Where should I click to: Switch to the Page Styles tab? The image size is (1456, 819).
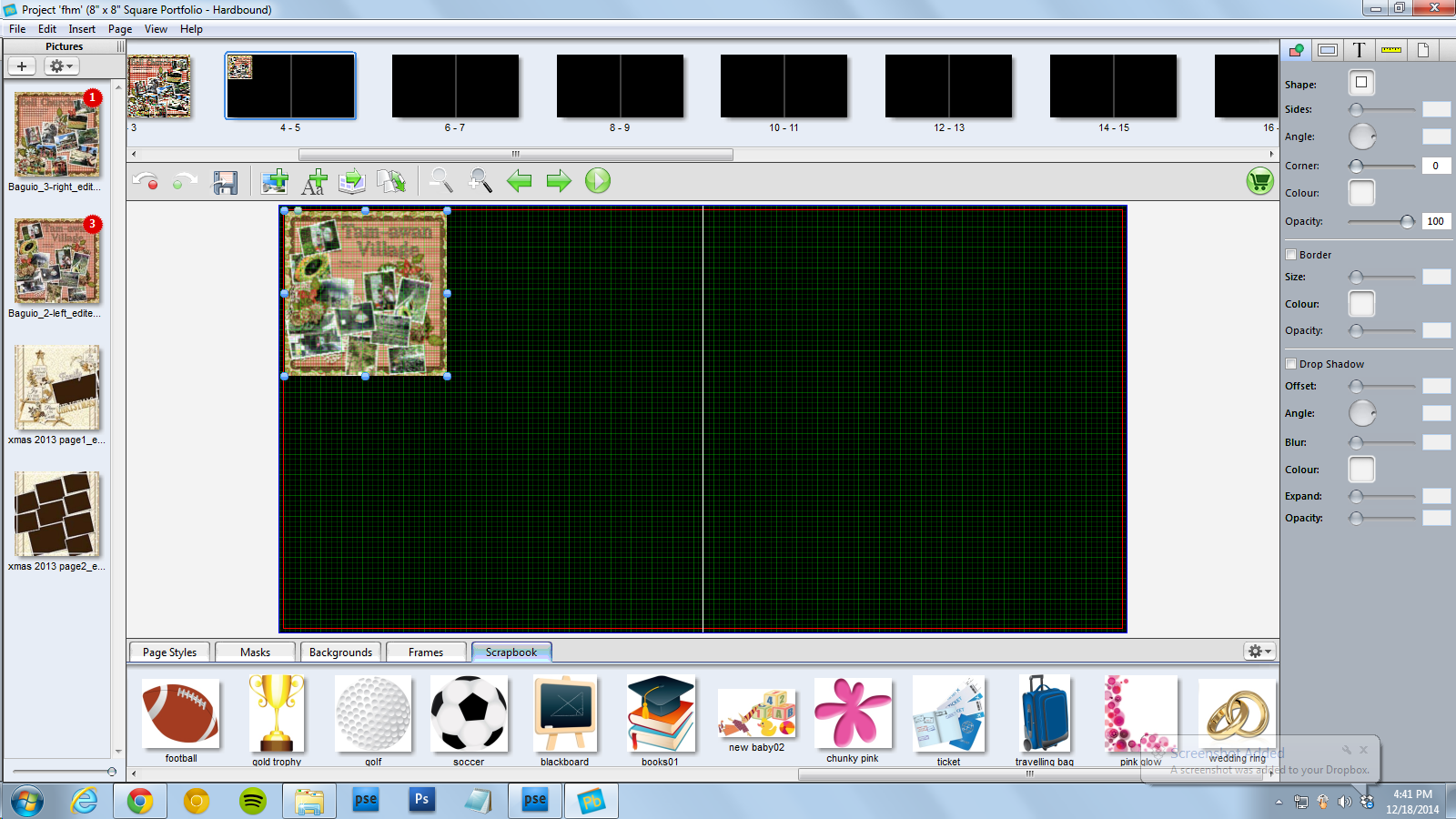(169, 652)
